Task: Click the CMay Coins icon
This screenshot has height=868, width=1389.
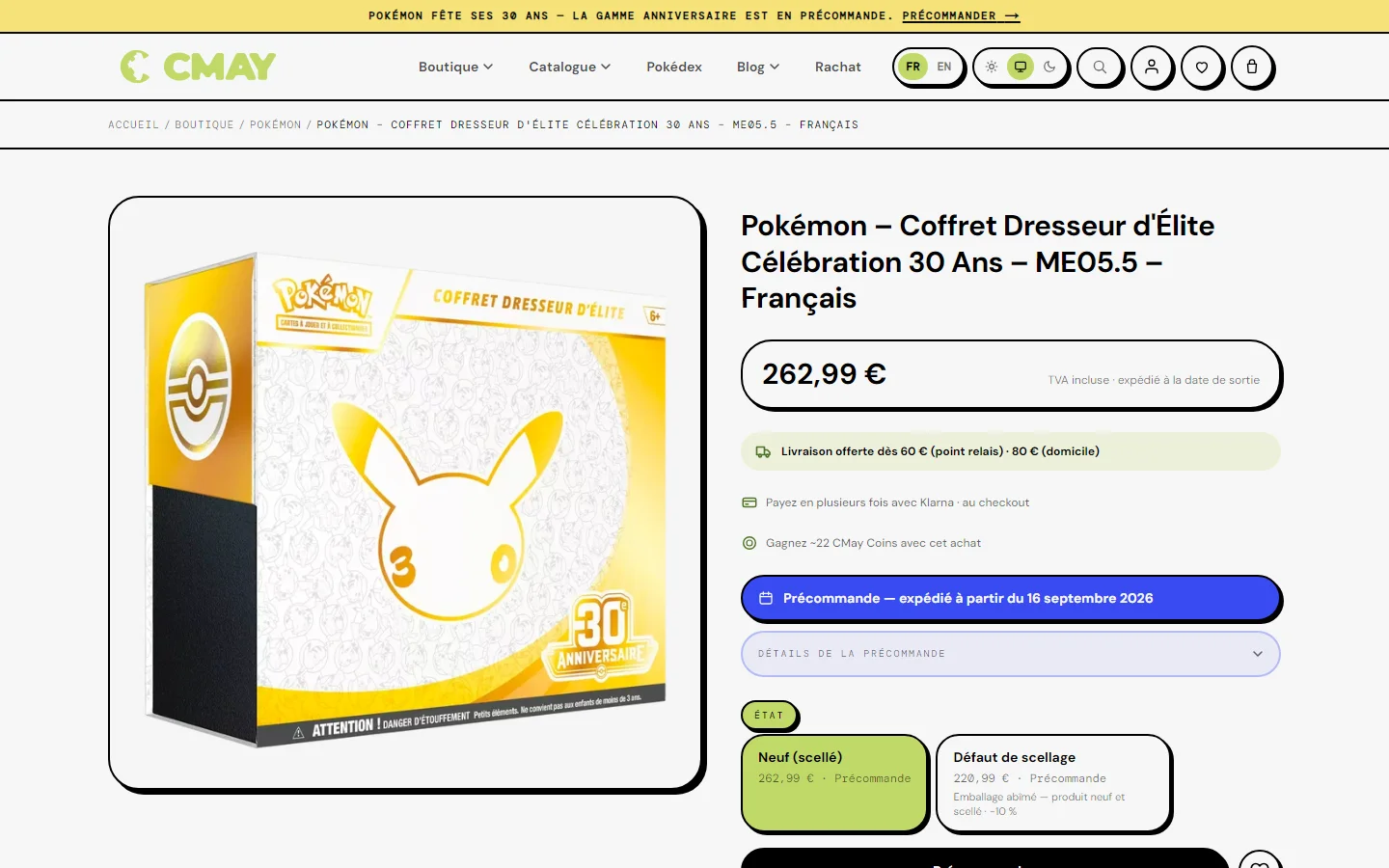Action: 749,543
